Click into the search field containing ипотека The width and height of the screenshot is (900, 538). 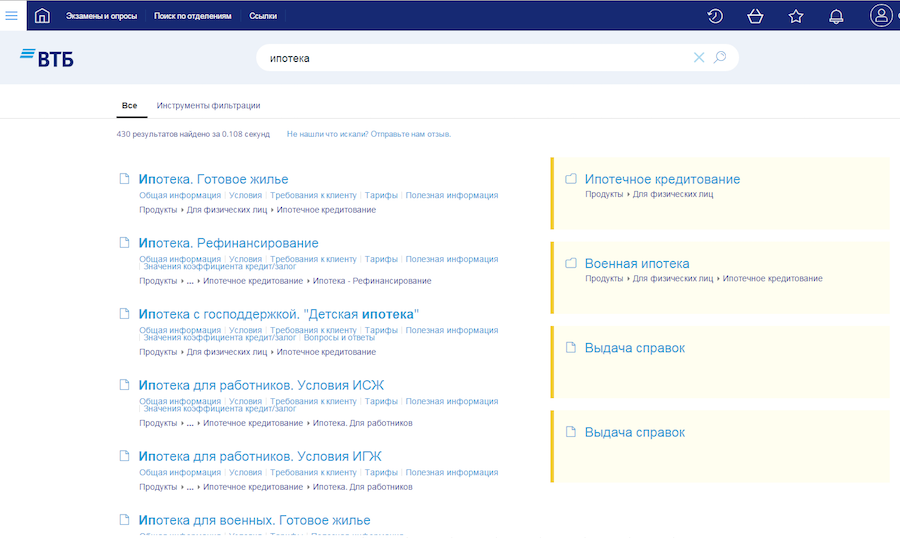(470, 58)
